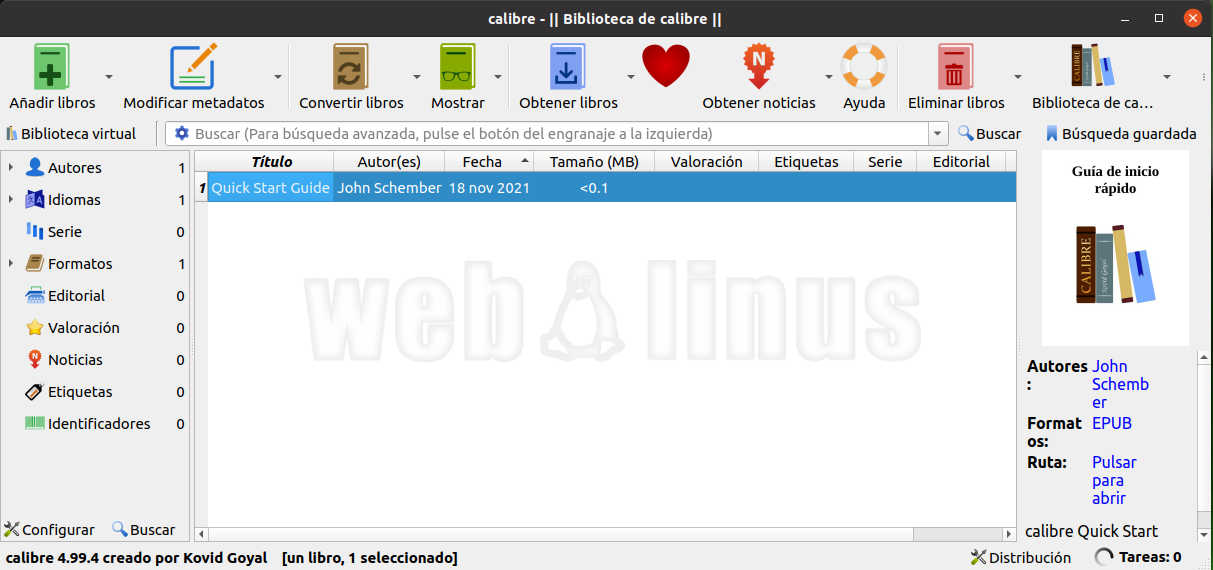Click the search gear advanced search icon
Screen dimensions: 1213x570
(182, 133)
